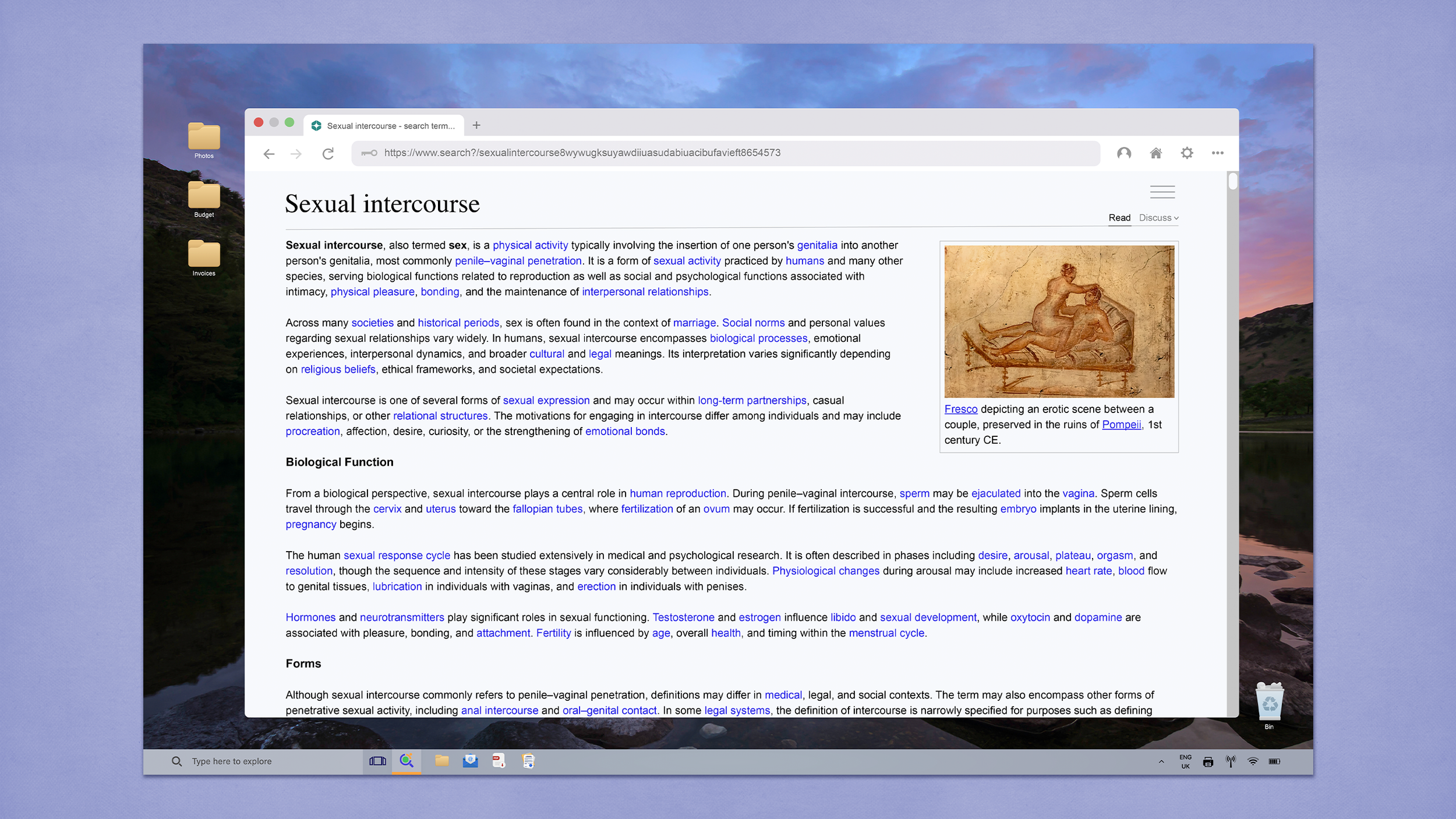The height and width of the screenshot is (819, 1456).
Task: Open a new tab with plus icon
Action: coord(476,125)
